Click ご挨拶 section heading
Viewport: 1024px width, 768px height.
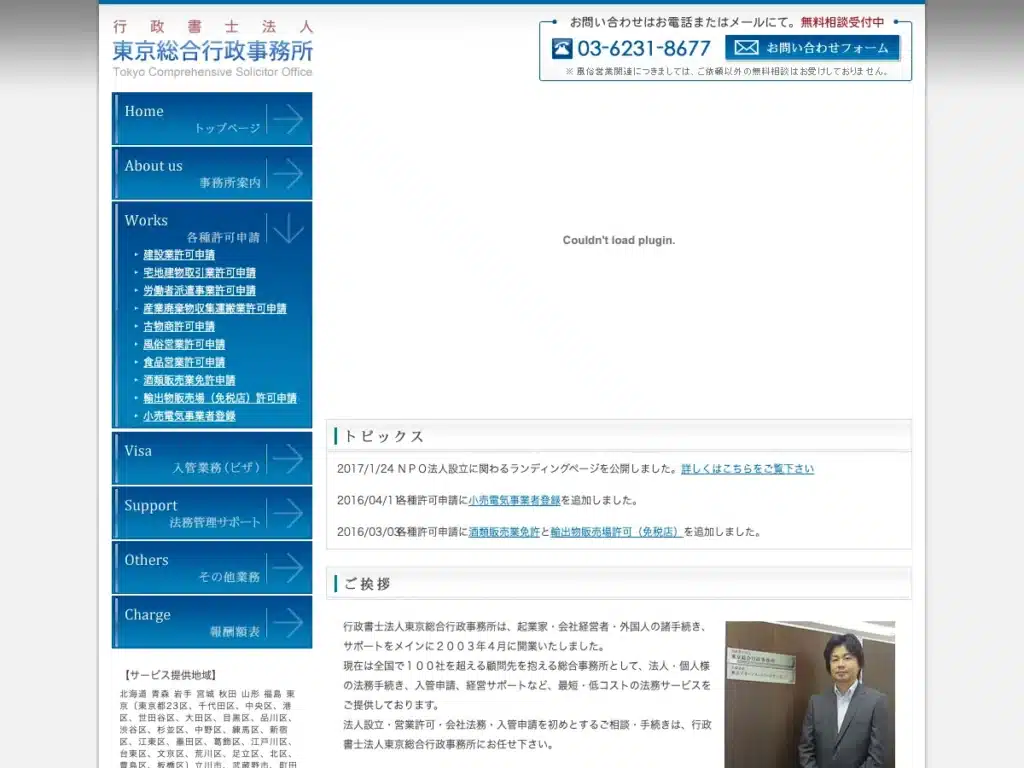[367, 584]
